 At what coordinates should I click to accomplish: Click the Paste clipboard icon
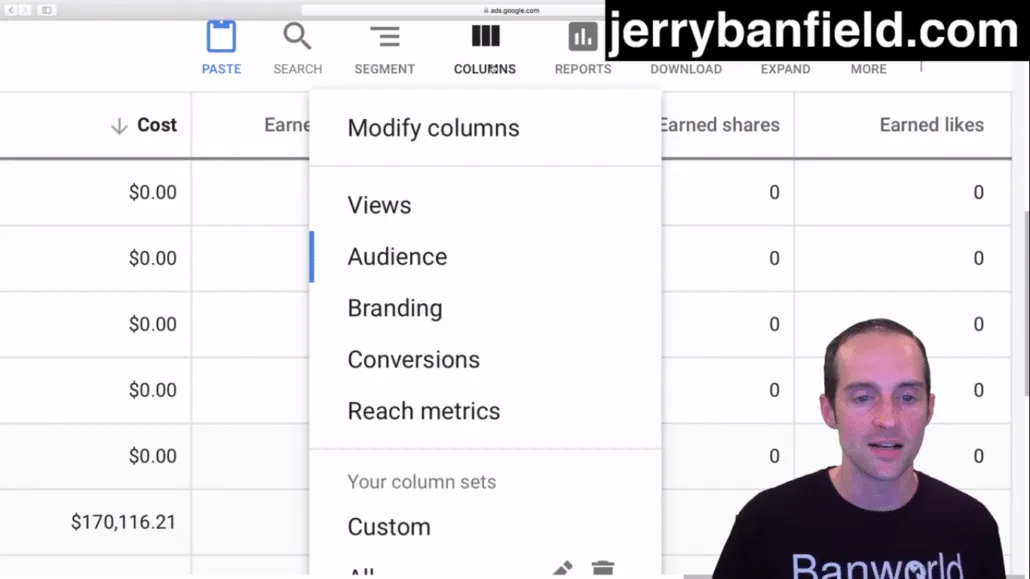[x=221, y=36]
